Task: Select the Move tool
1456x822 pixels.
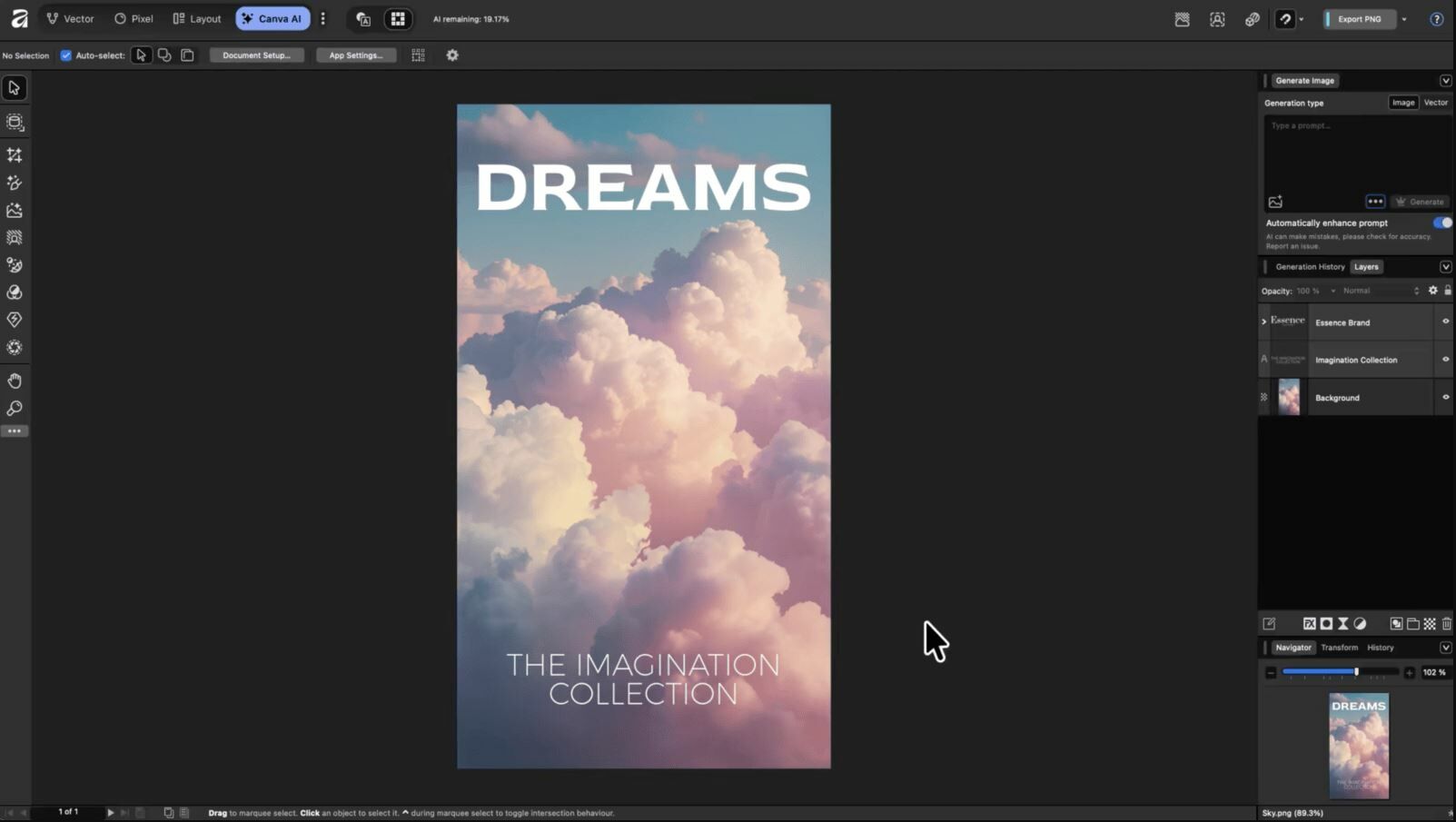Action: click(x=14, y=87)
